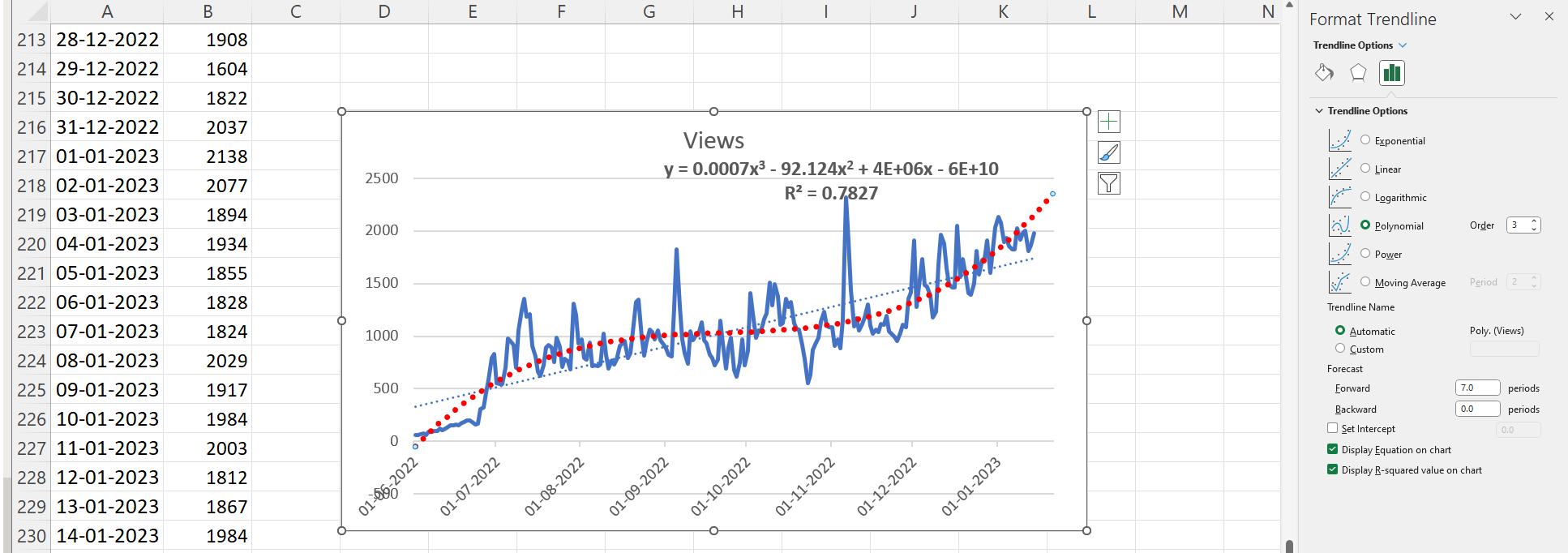The width and height of the screenshot is (1568, 553).
Task: Select the Logarithmic trendline option
Action: pos(1365,197)
